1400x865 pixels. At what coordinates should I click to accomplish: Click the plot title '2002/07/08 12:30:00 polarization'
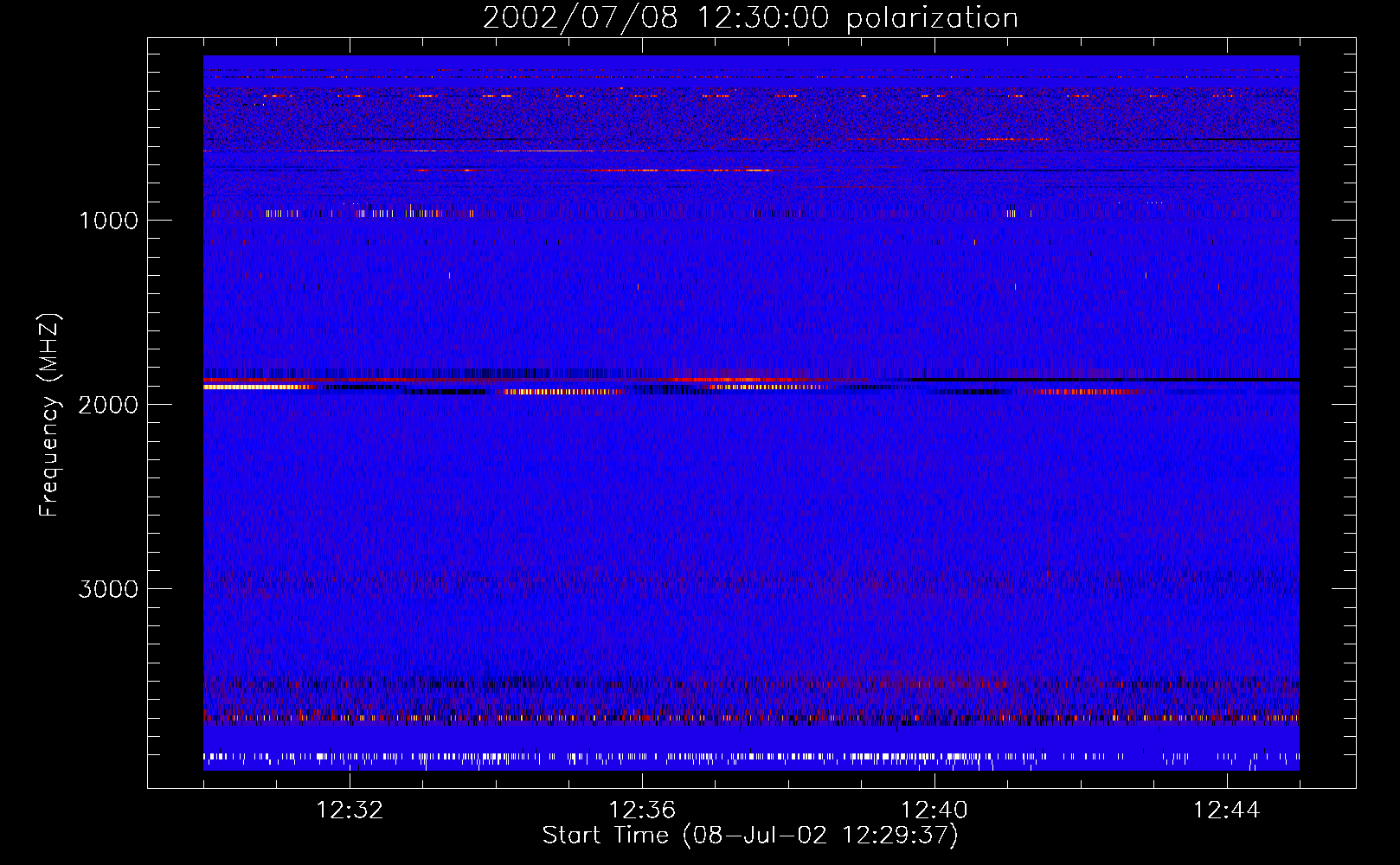coord(750,18)
